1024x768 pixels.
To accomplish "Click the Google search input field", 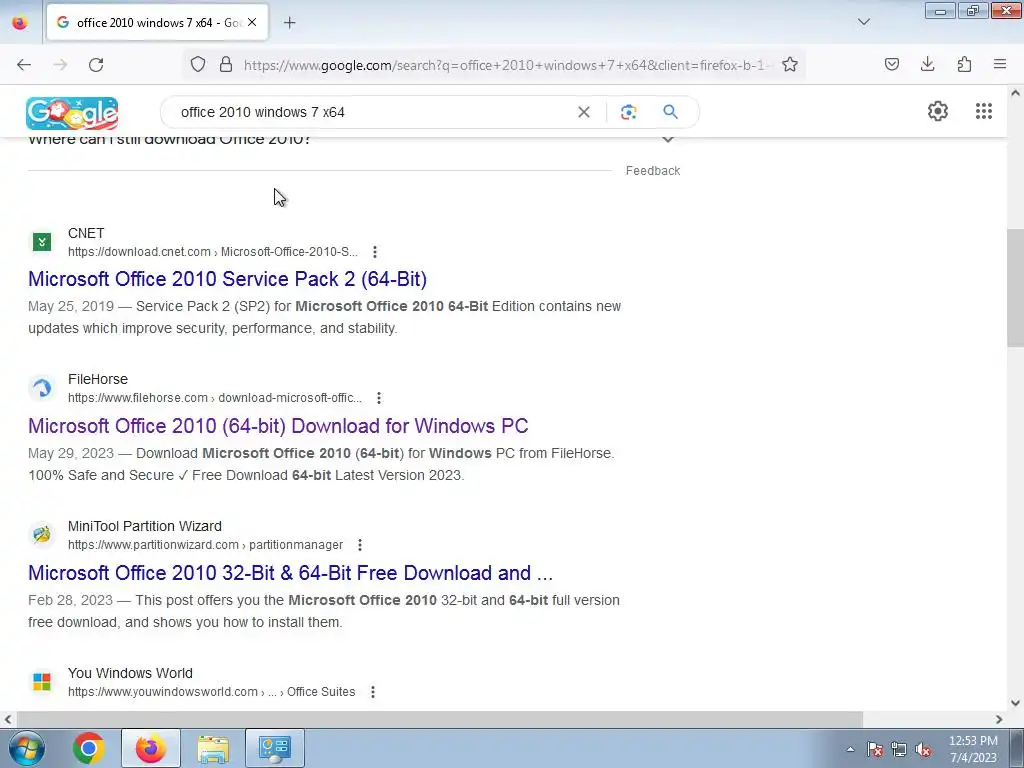I will (372, 112).
